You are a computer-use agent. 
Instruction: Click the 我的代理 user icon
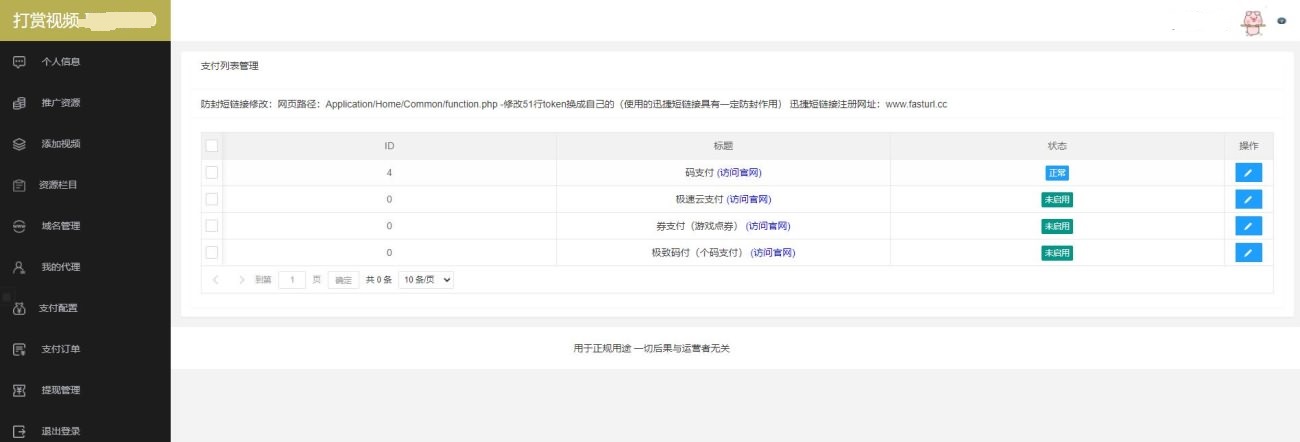coord(18,267)
